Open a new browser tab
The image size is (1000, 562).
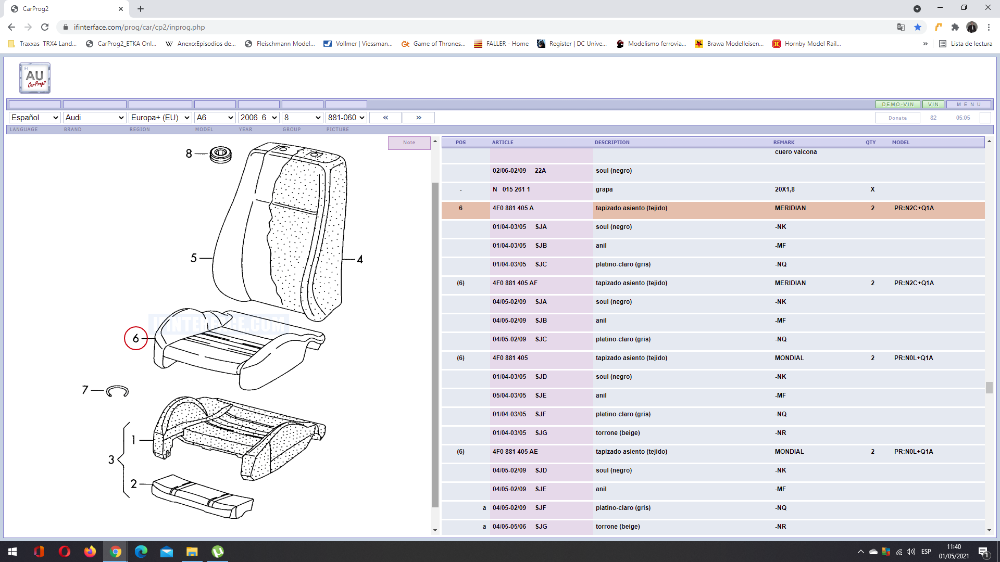point(140,9)
